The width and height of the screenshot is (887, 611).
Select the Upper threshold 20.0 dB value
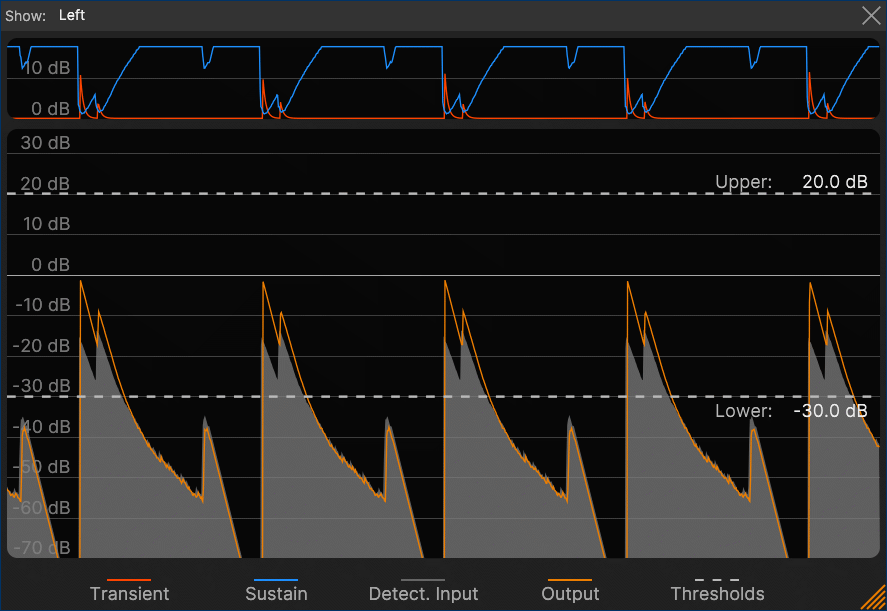(834, 182)
